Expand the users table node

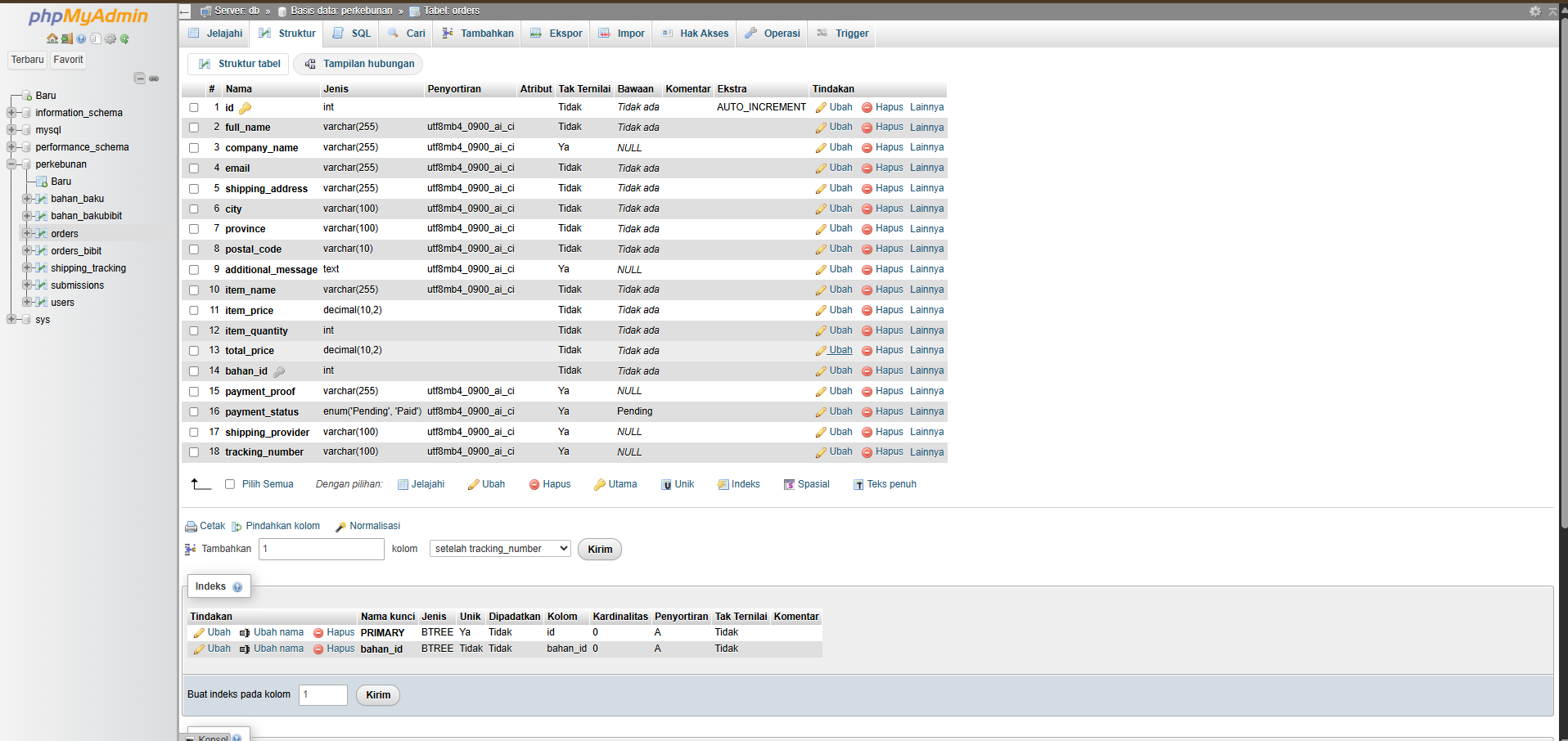pyautogui.click(x=27, y=303)
